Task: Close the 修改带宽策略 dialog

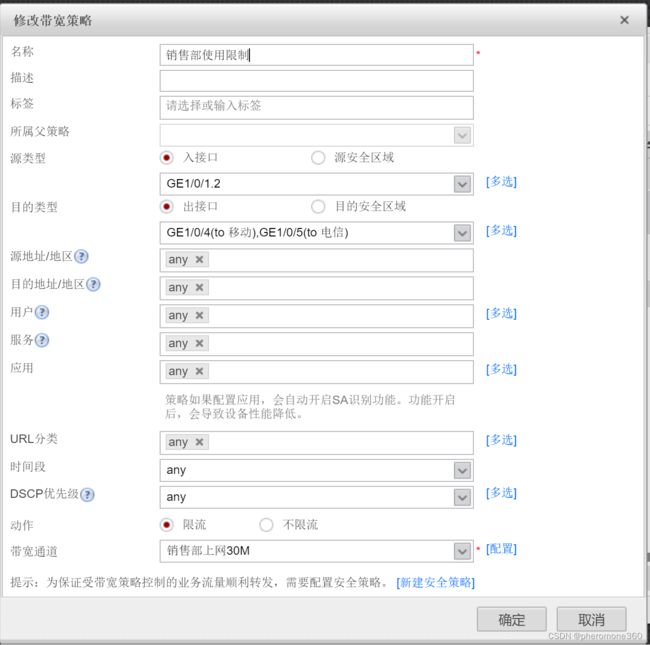Action: [624, 20]
